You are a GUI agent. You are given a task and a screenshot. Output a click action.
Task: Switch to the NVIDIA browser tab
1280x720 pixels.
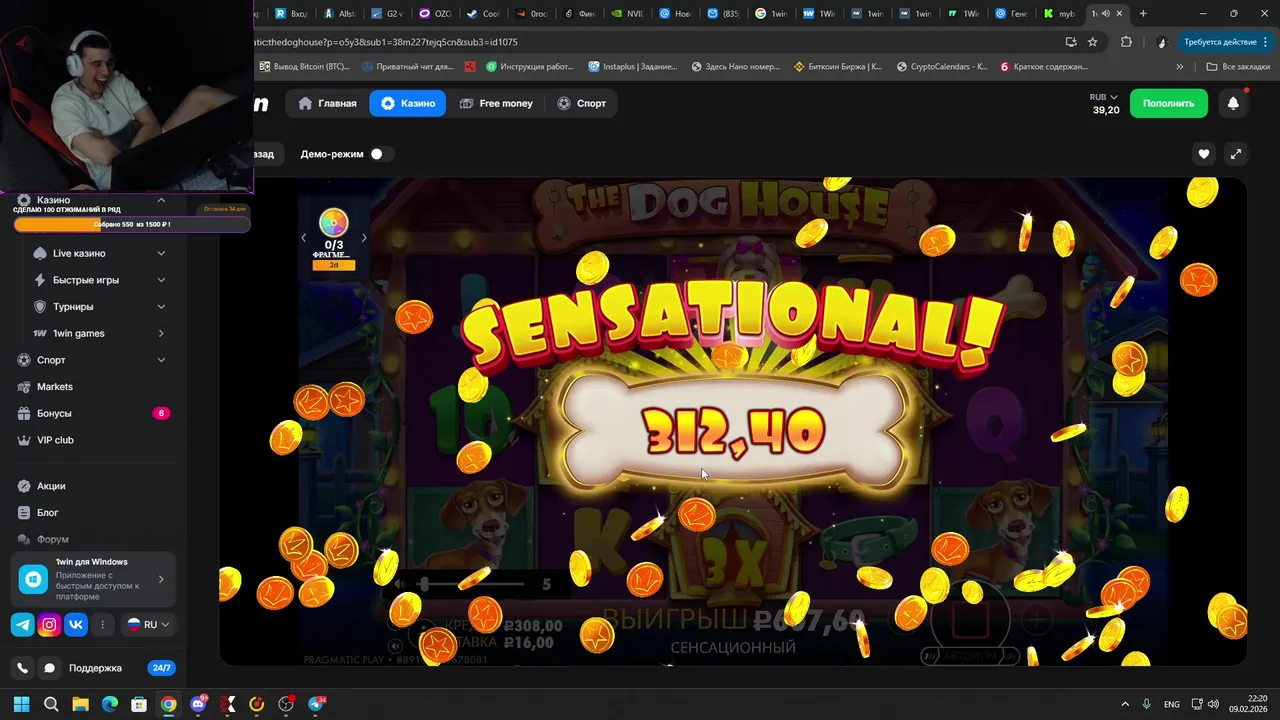point(629,14)
